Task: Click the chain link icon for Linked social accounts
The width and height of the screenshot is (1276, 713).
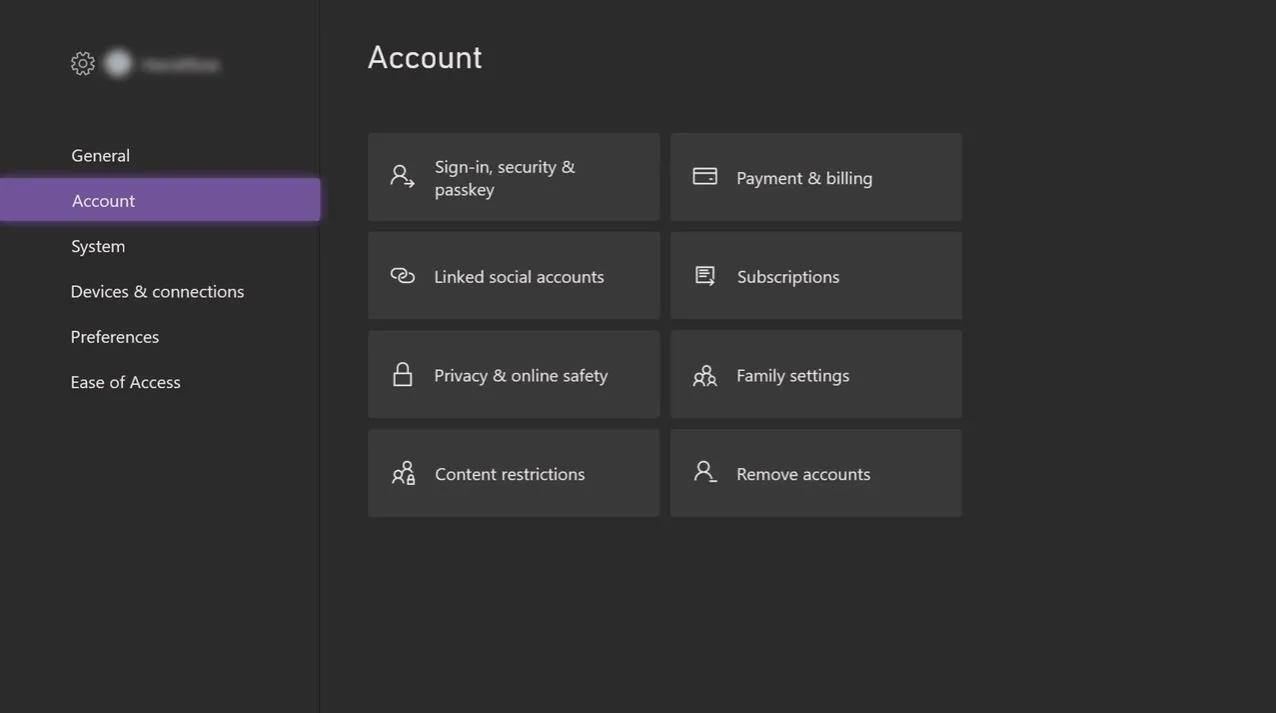Action: 402,276
